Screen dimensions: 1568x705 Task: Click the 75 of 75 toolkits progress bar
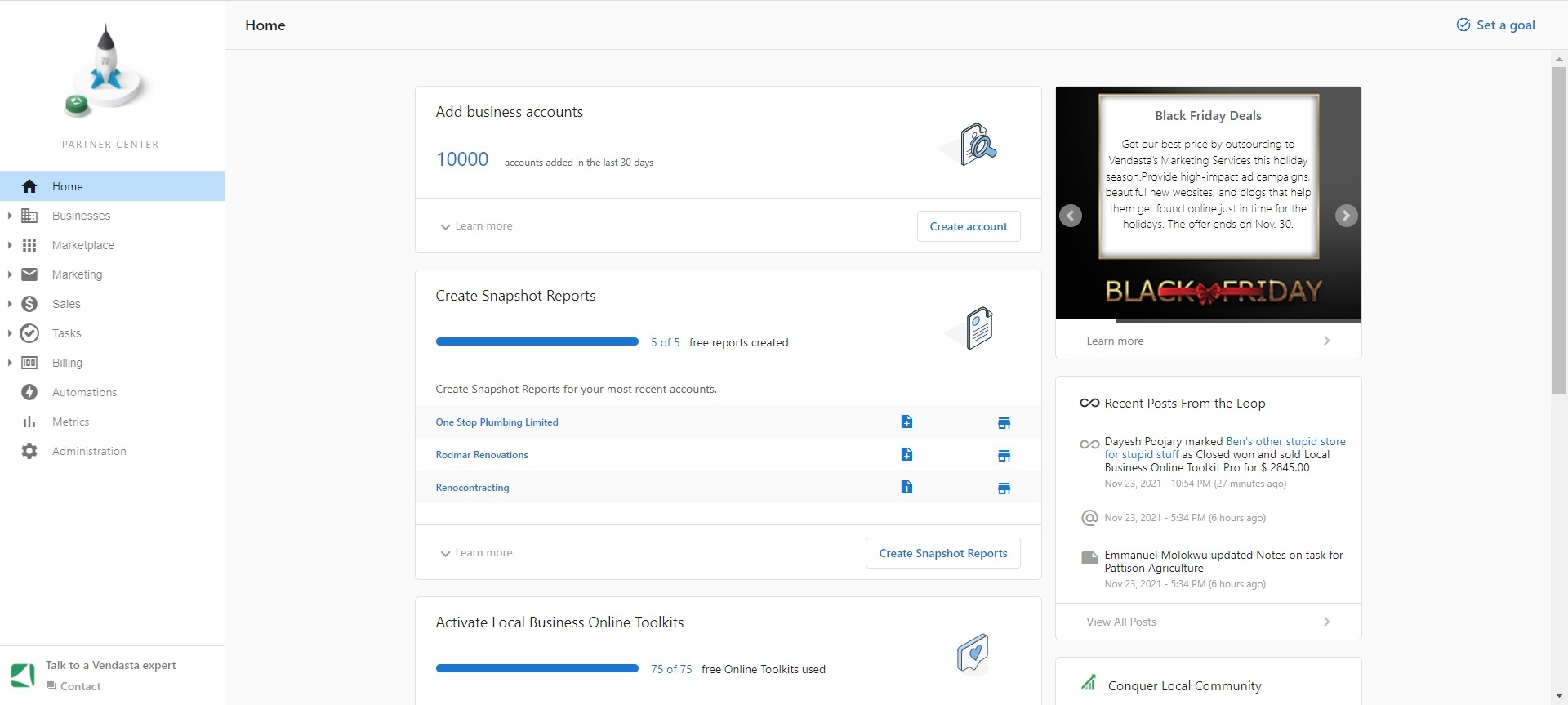click(x=537, y=668)
